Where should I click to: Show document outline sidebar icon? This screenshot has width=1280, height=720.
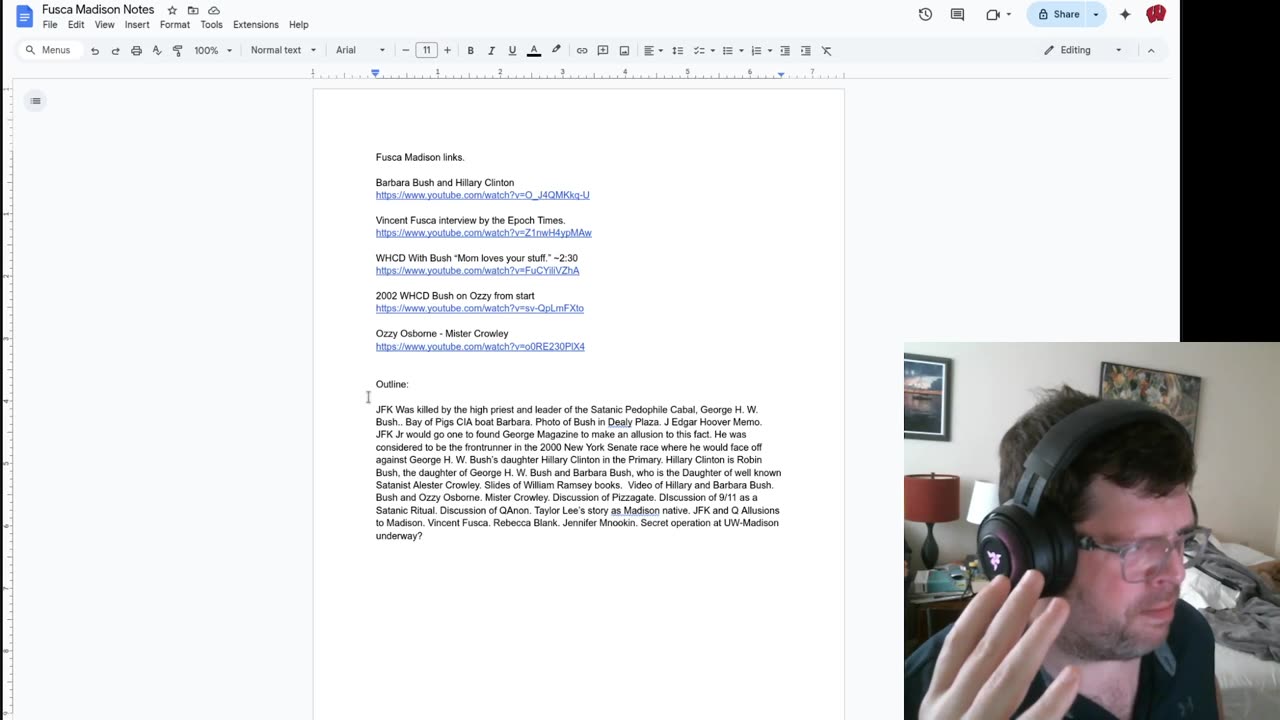click(35, 100)
